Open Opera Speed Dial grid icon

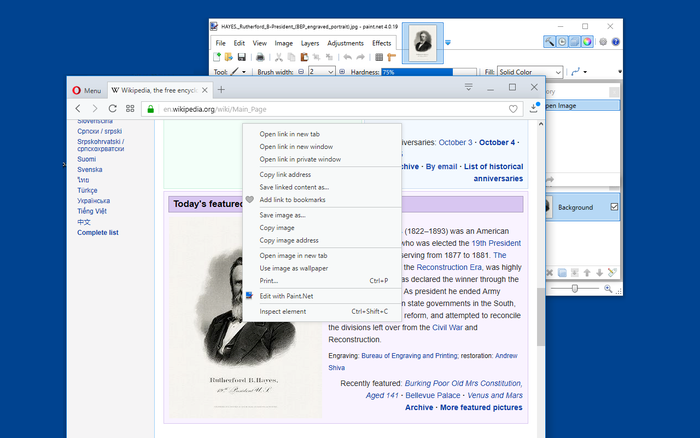click(130, 108)
